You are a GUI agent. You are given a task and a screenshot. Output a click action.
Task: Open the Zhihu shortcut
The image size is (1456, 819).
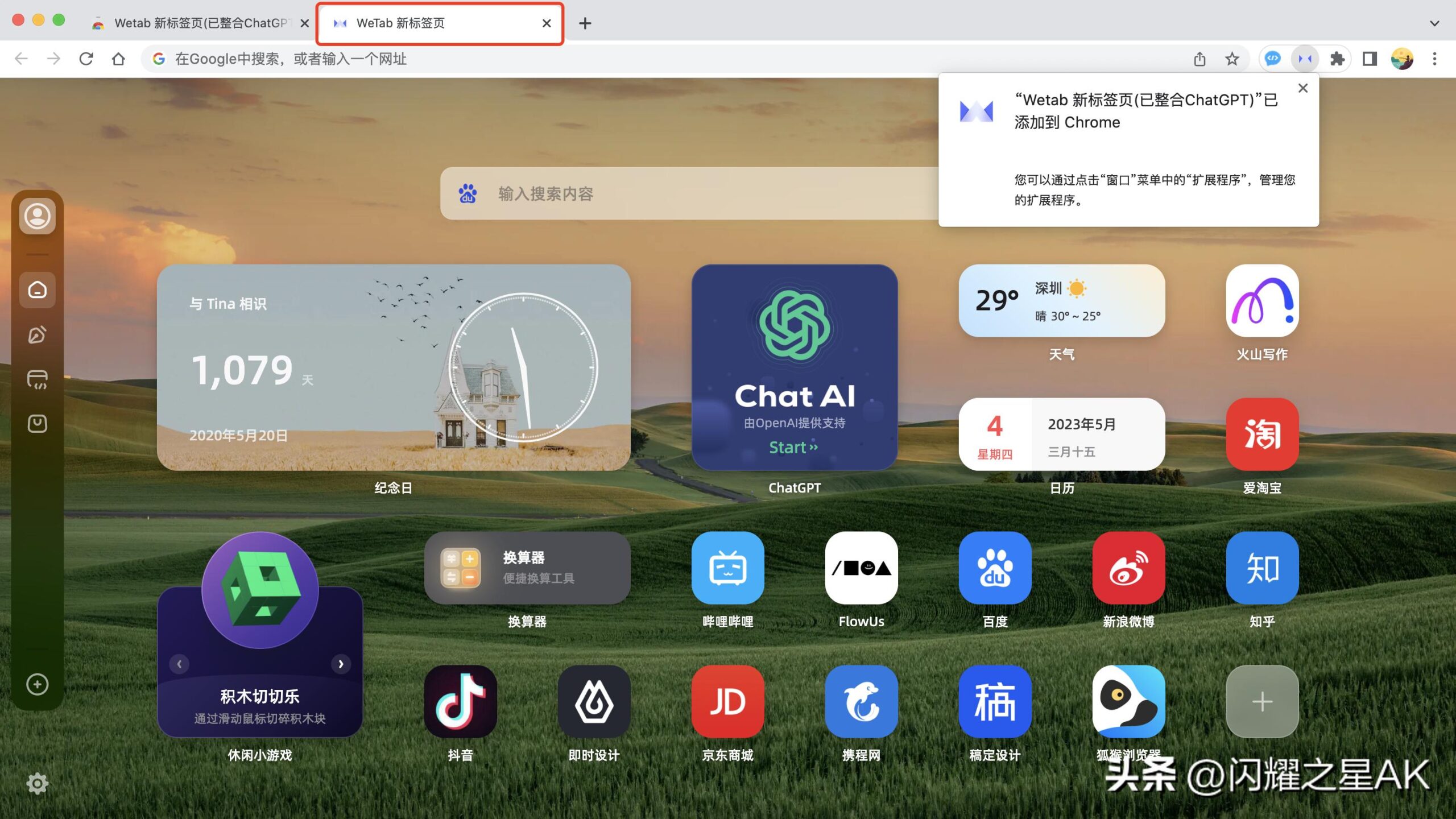(x=1262, y=568)
